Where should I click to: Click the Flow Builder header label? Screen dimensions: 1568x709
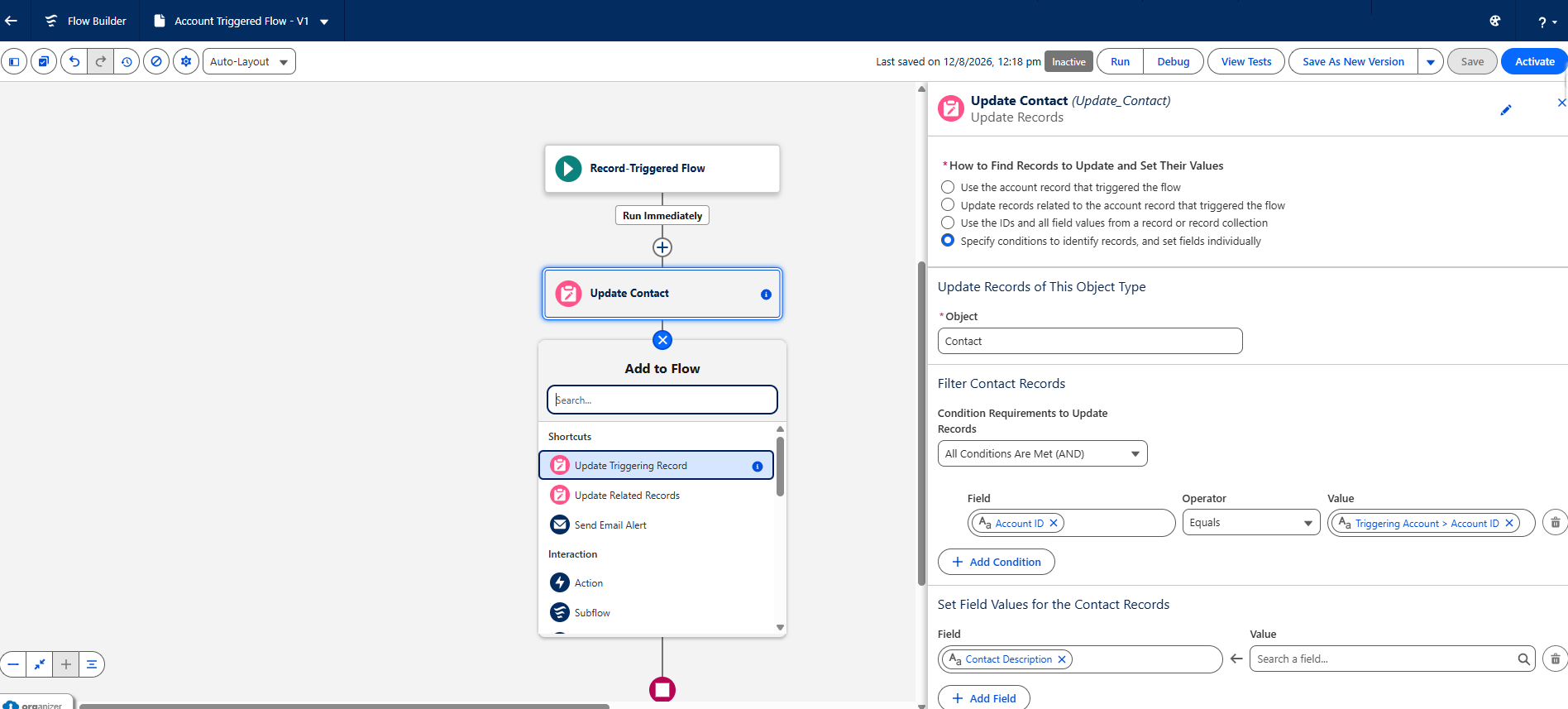(97, 22)
